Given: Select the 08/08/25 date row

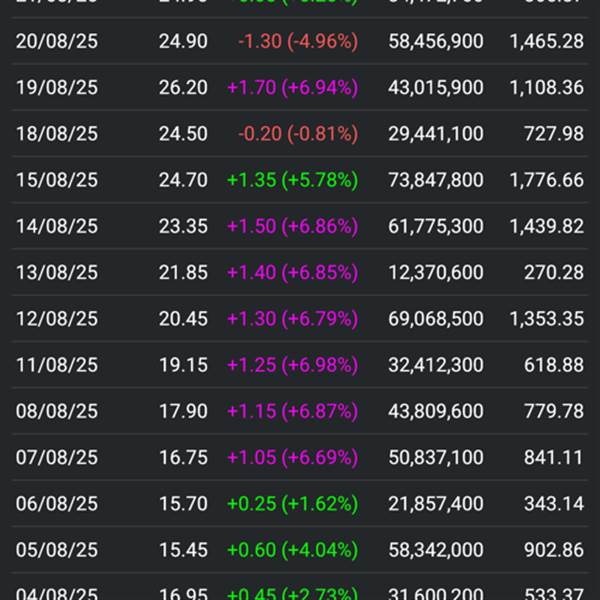Looking at the screenshot, I should (x=57, y=411).
